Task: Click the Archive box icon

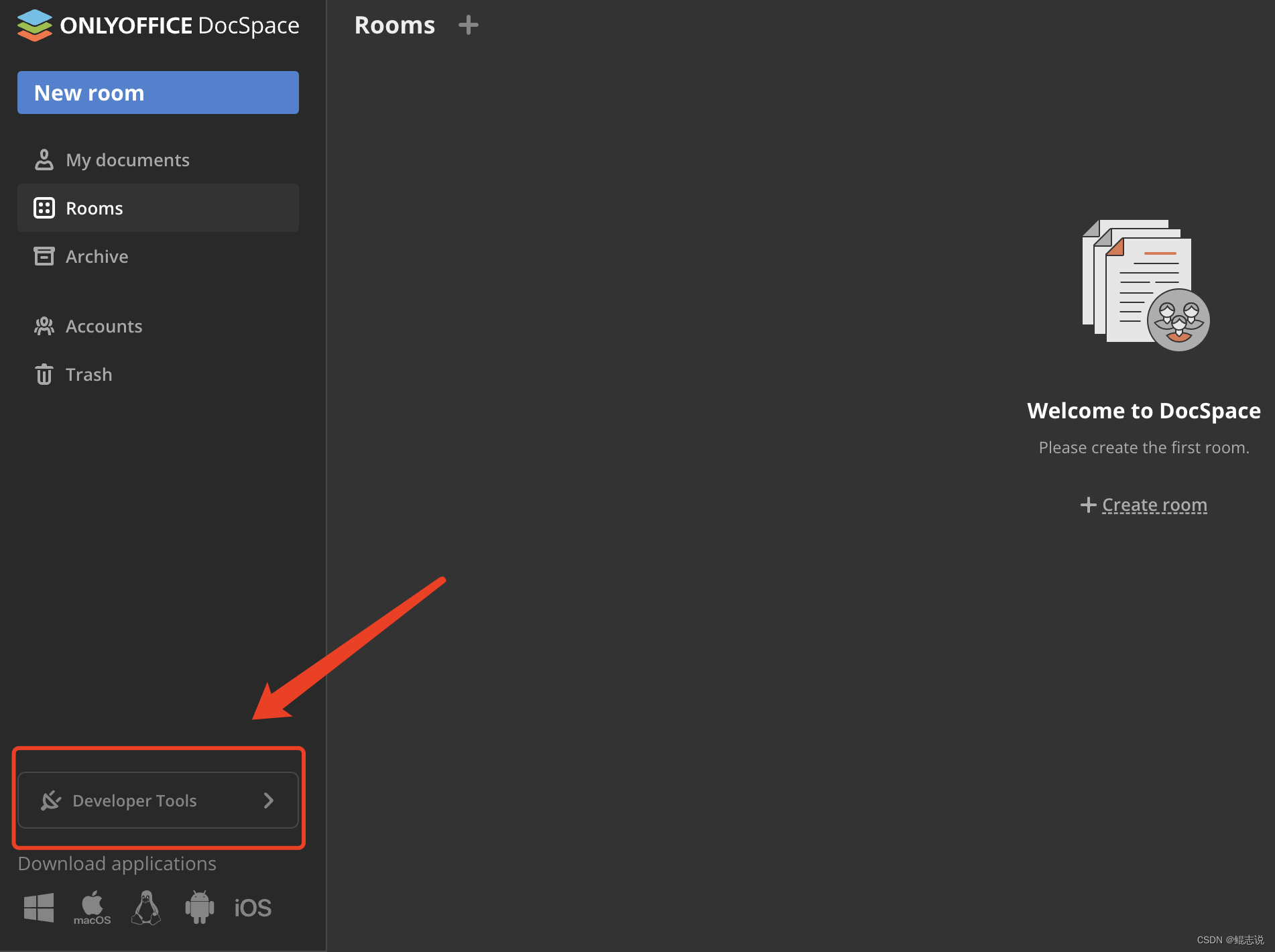Action: point(44,256)
